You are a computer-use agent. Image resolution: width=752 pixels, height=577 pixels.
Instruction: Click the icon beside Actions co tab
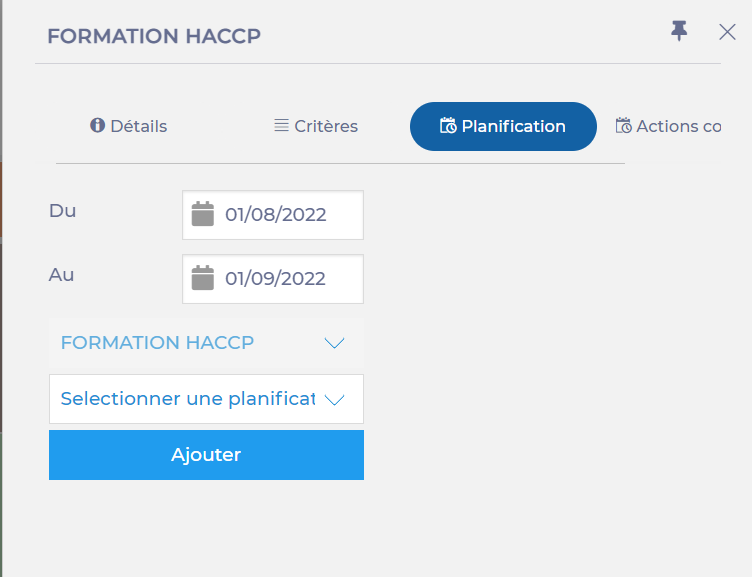coord(624,126)
